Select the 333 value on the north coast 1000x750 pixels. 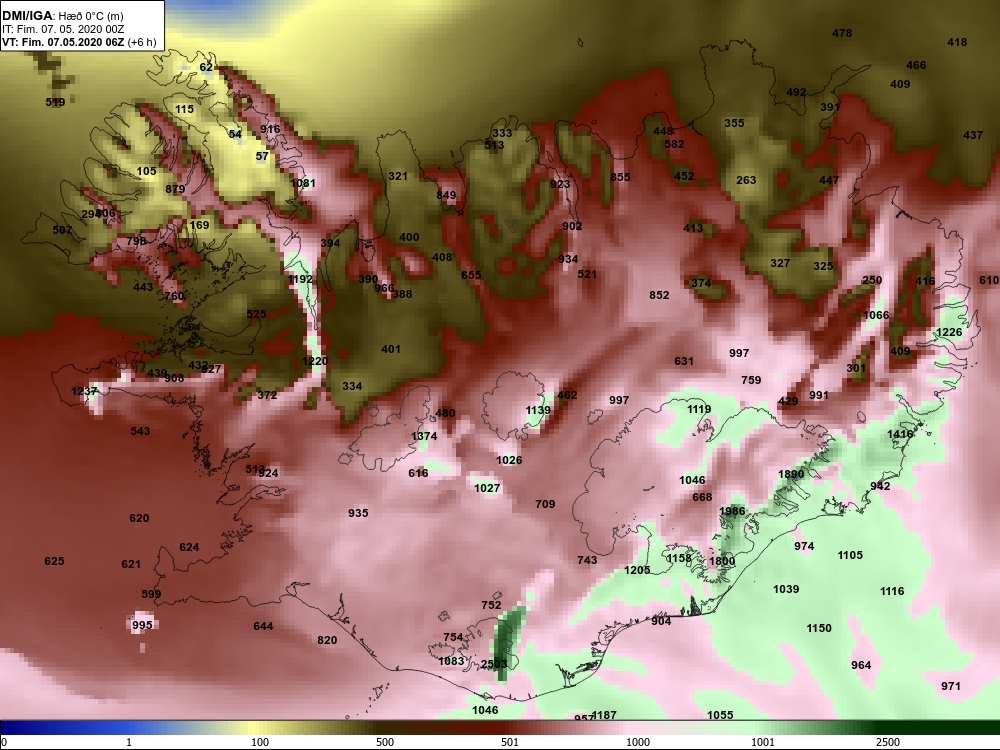(x=502, y=133)
